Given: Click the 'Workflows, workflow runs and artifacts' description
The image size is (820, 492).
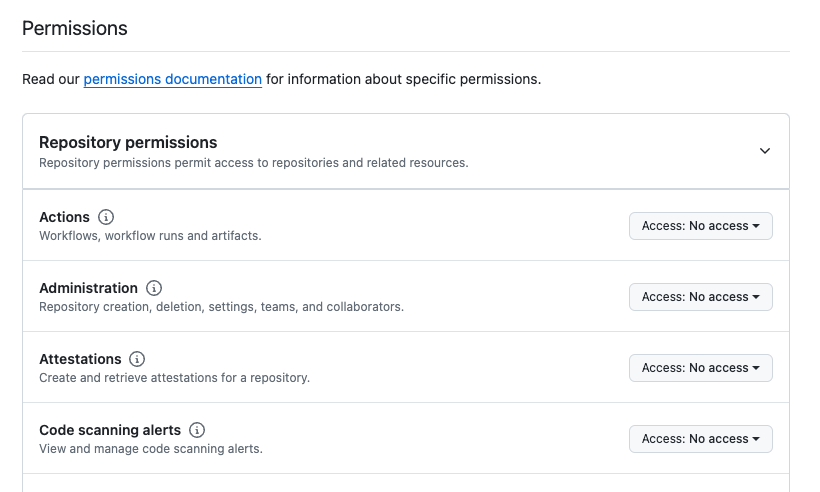Looking at the screenshot, I should tap(150, 236).
